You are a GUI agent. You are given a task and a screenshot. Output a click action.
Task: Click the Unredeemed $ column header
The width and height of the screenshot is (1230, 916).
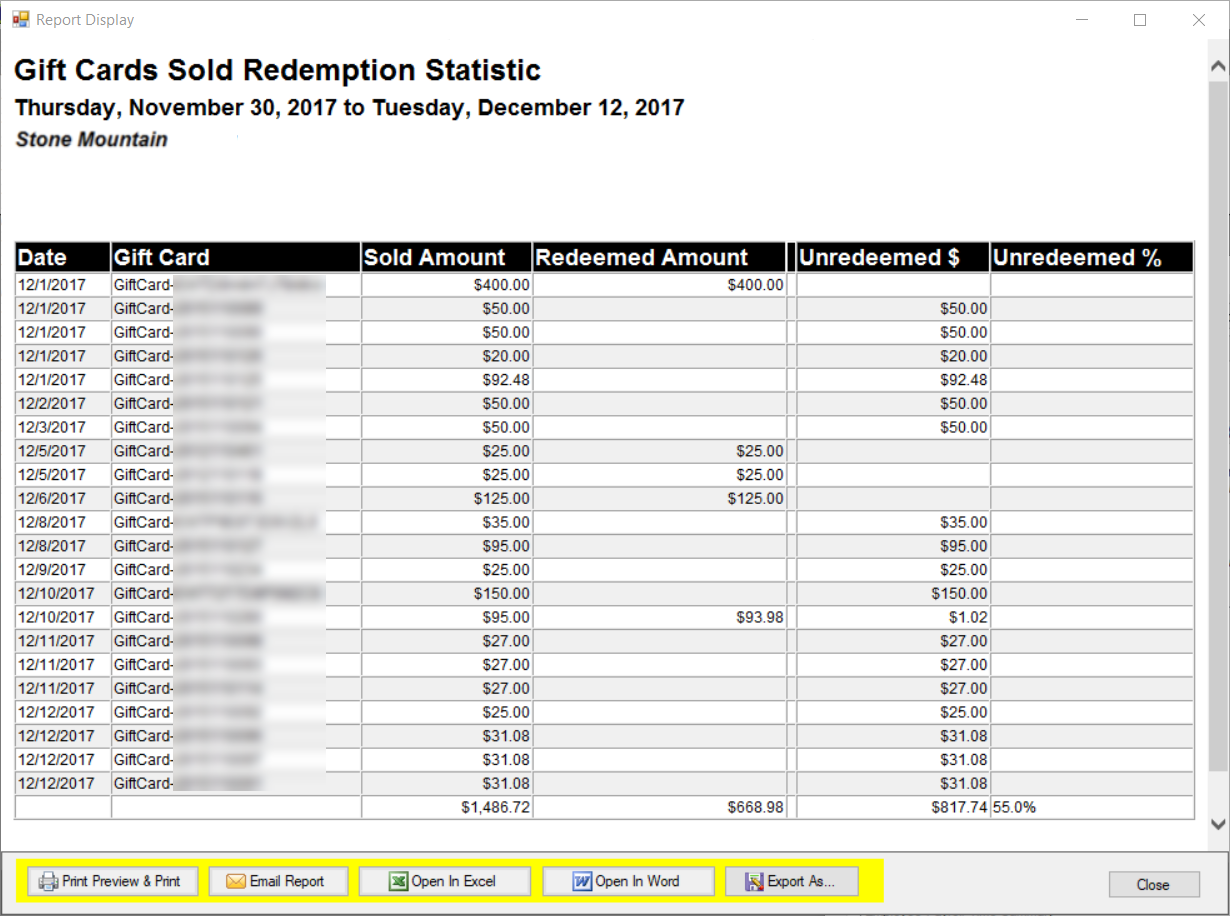click(892, 257)
